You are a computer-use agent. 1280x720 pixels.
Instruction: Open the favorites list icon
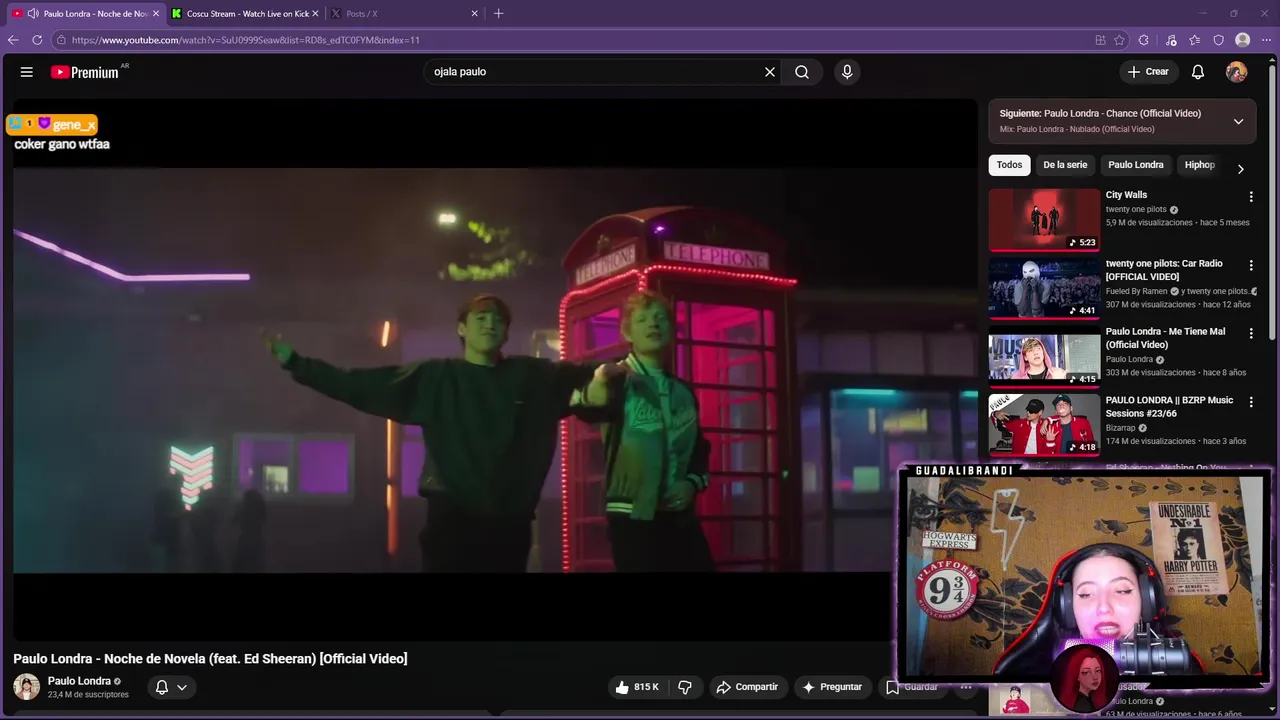pyautogui.click(x=1195, y=40)
